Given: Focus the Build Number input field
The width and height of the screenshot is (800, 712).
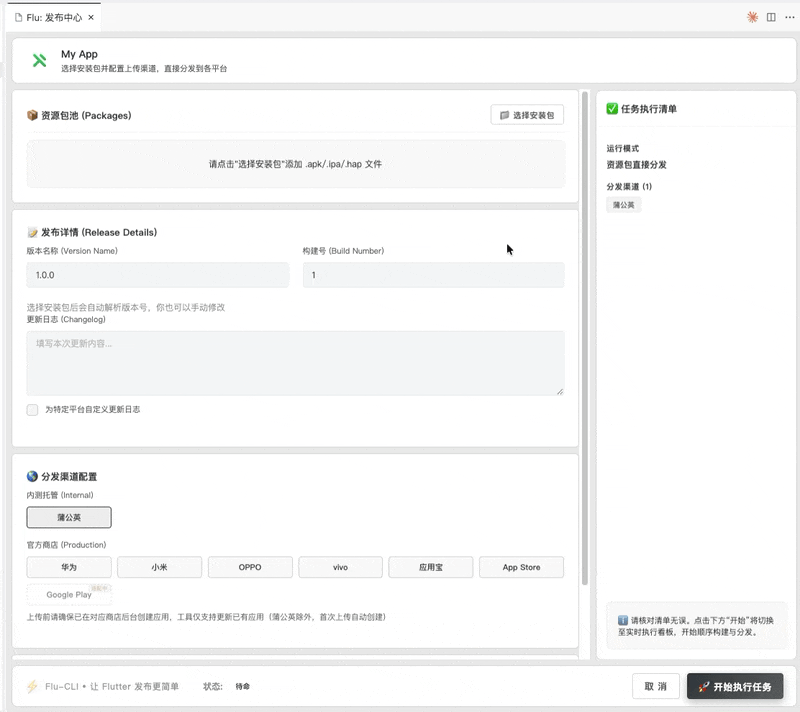Looking at the screenshot, I should (433, 275).
